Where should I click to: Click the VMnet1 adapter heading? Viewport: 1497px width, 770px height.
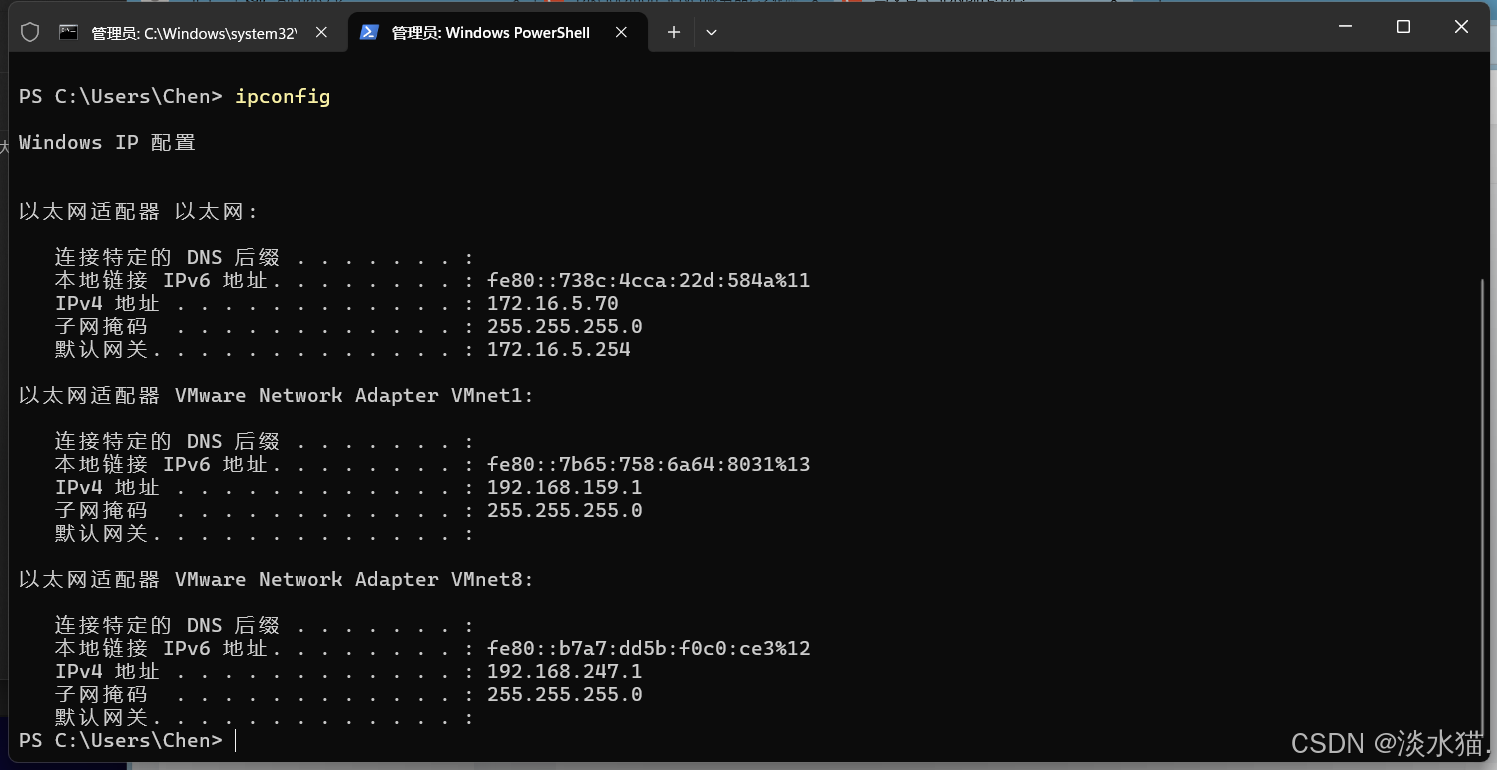point(276,395)
